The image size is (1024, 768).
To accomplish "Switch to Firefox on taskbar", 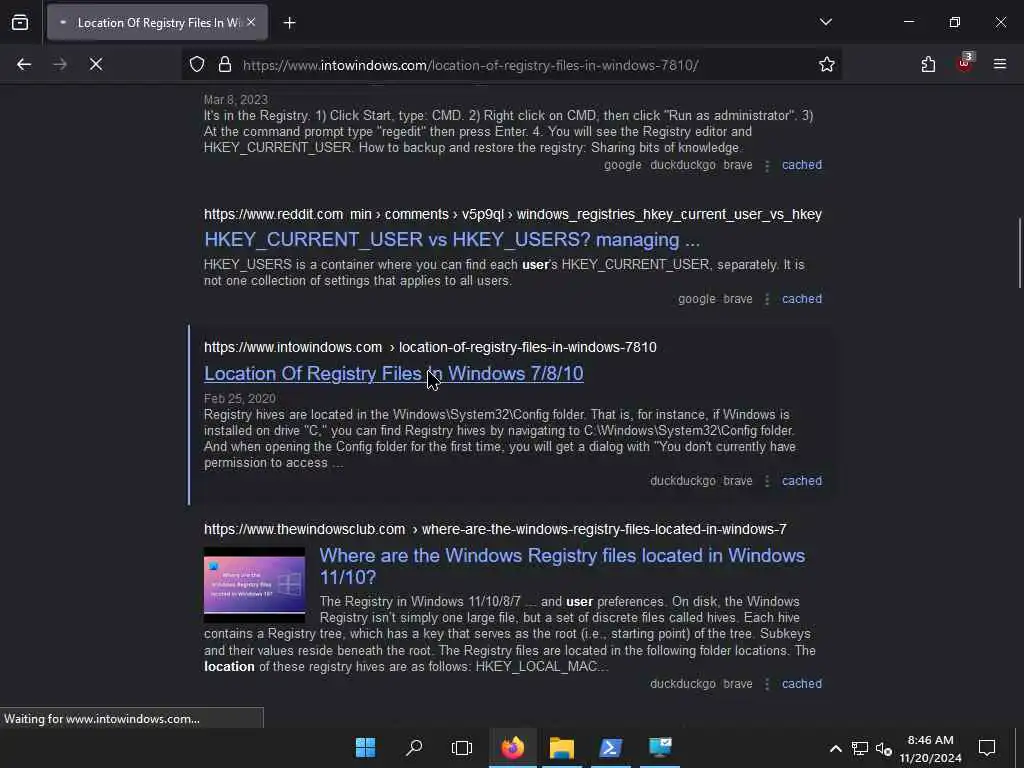I will coord(513,747).
